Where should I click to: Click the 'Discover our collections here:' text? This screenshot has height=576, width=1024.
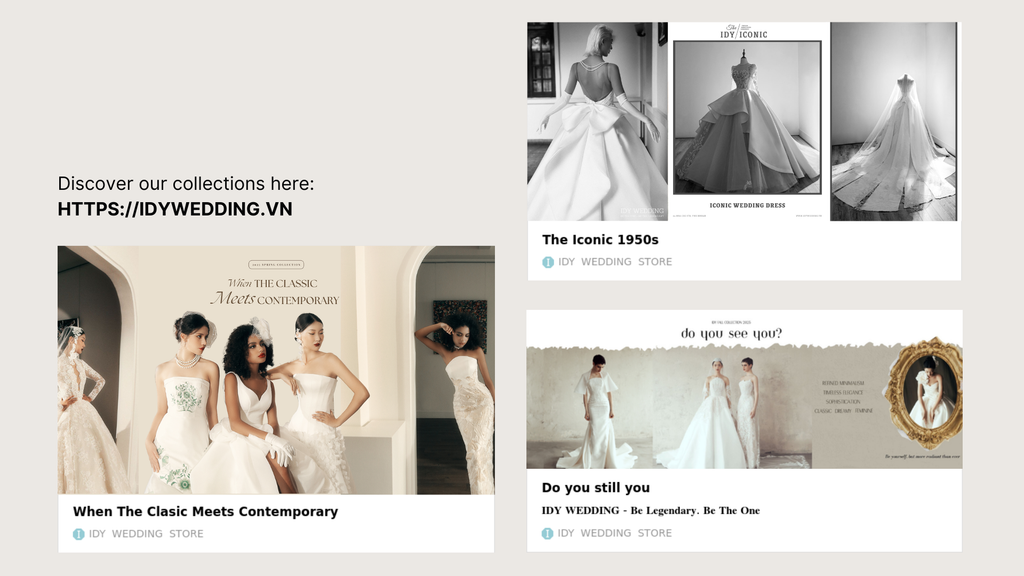point(185,184)
